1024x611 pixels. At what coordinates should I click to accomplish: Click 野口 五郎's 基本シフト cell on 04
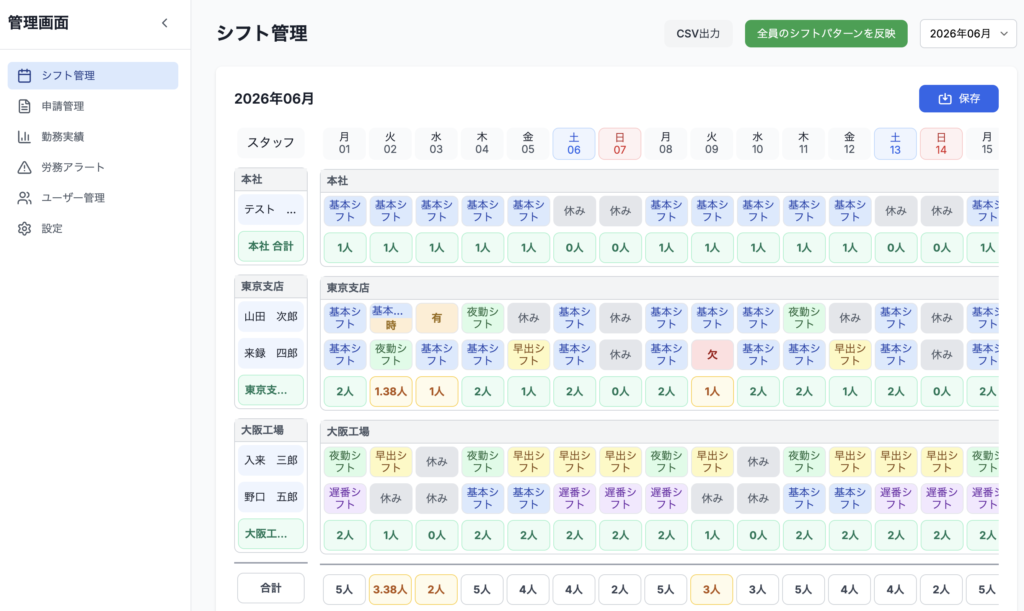tap(482, 498)
